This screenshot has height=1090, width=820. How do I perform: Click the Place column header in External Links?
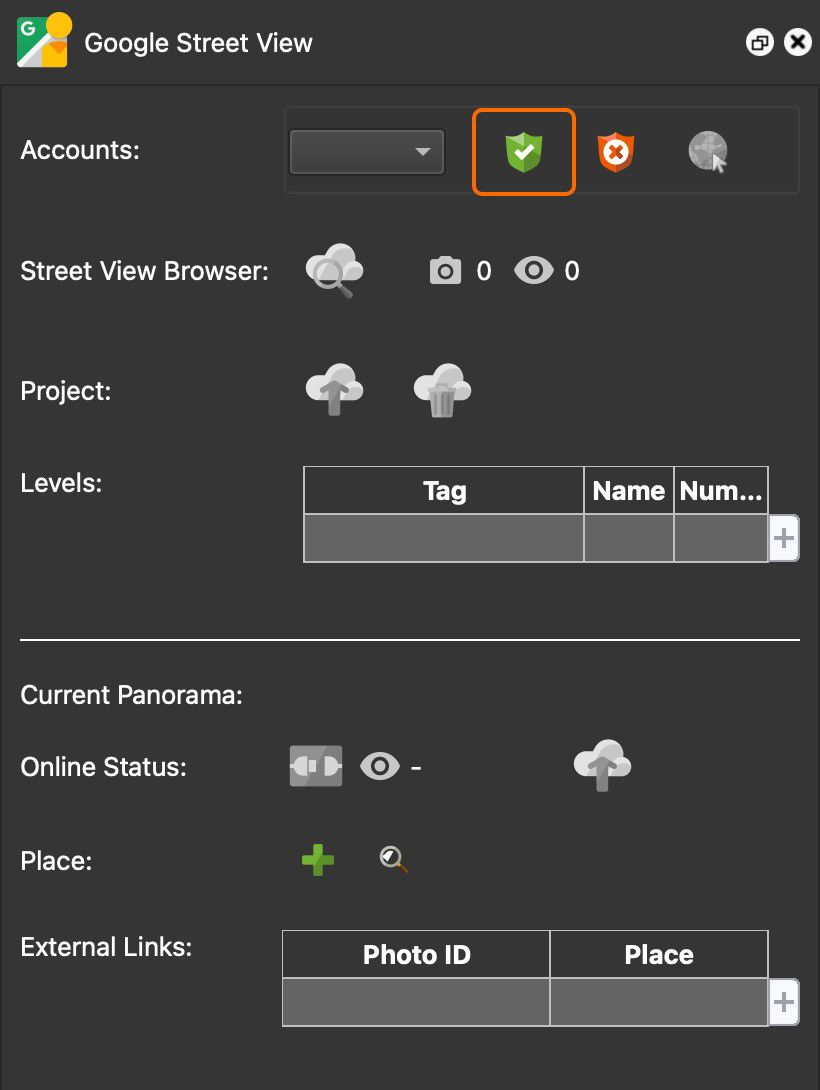[659, 954]
